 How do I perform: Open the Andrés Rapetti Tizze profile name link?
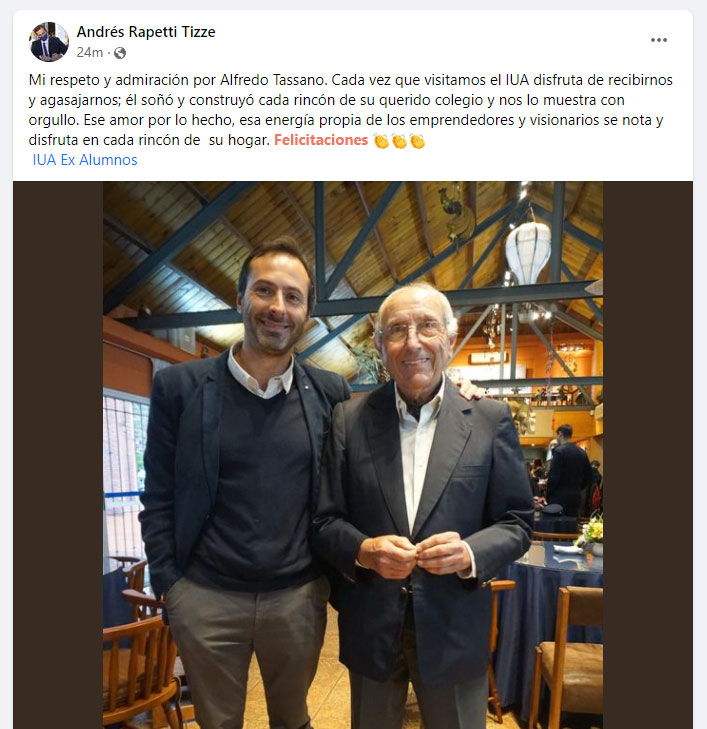pyautogui.click(x=146, y=32)
